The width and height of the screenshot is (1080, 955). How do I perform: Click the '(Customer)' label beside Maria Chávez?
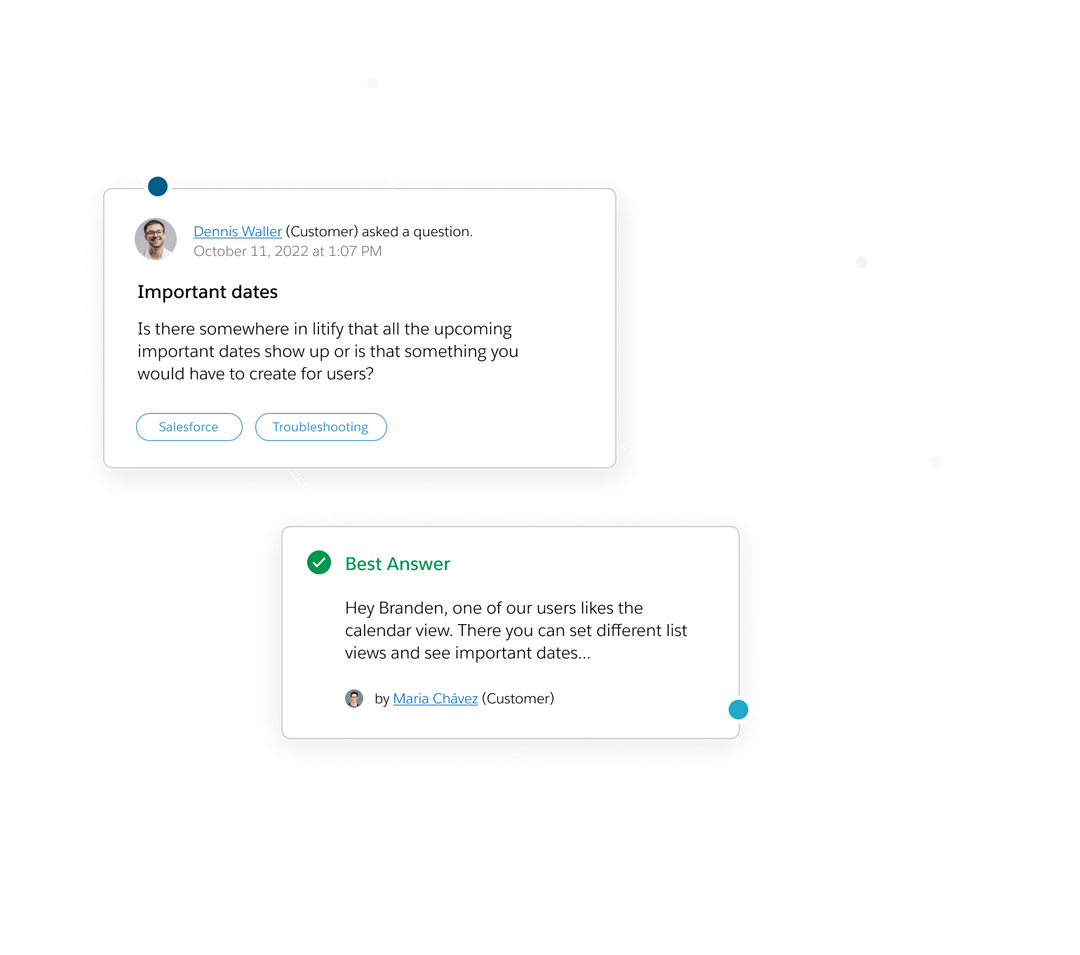518,698
